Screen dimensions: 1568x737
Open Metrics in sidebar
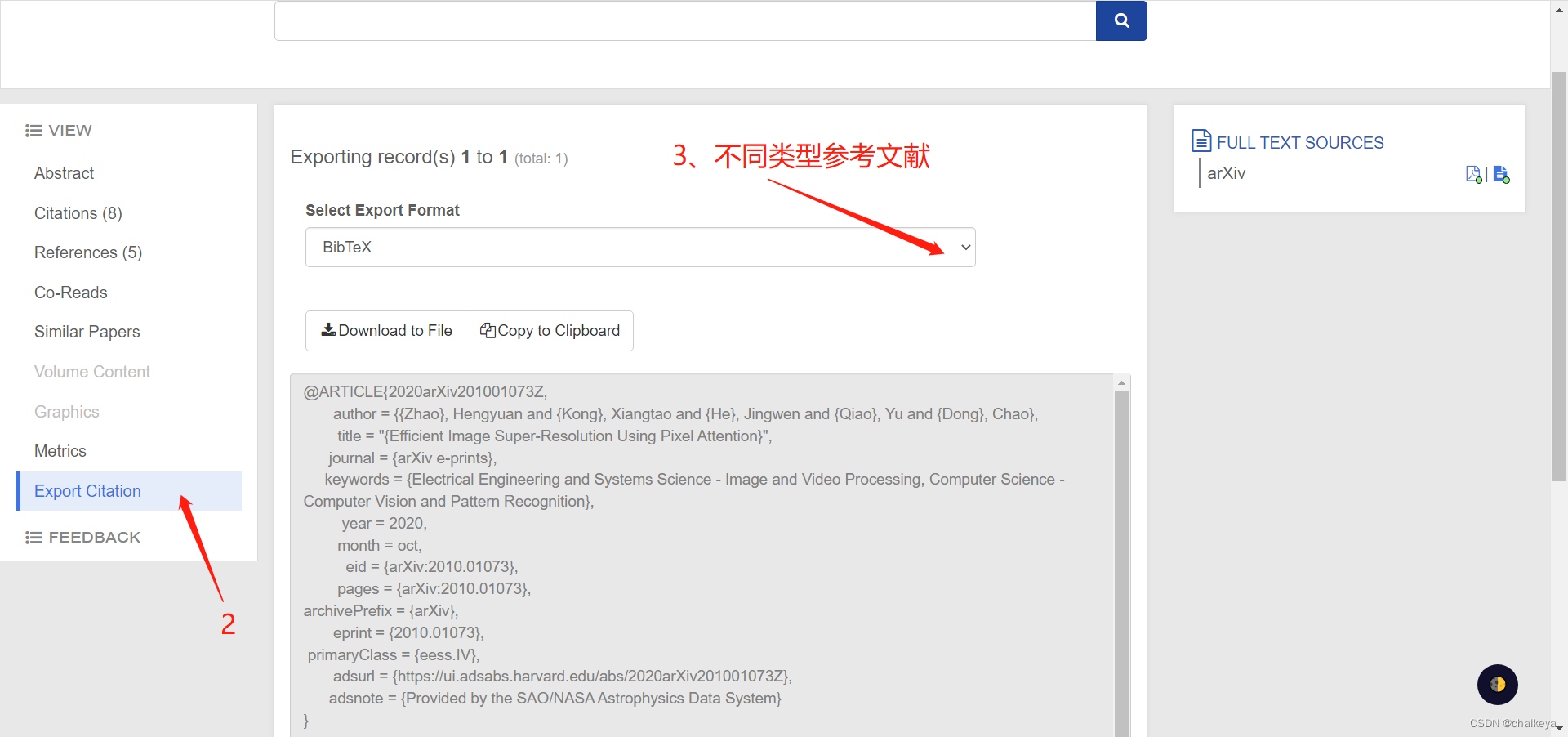pos(60,451)
